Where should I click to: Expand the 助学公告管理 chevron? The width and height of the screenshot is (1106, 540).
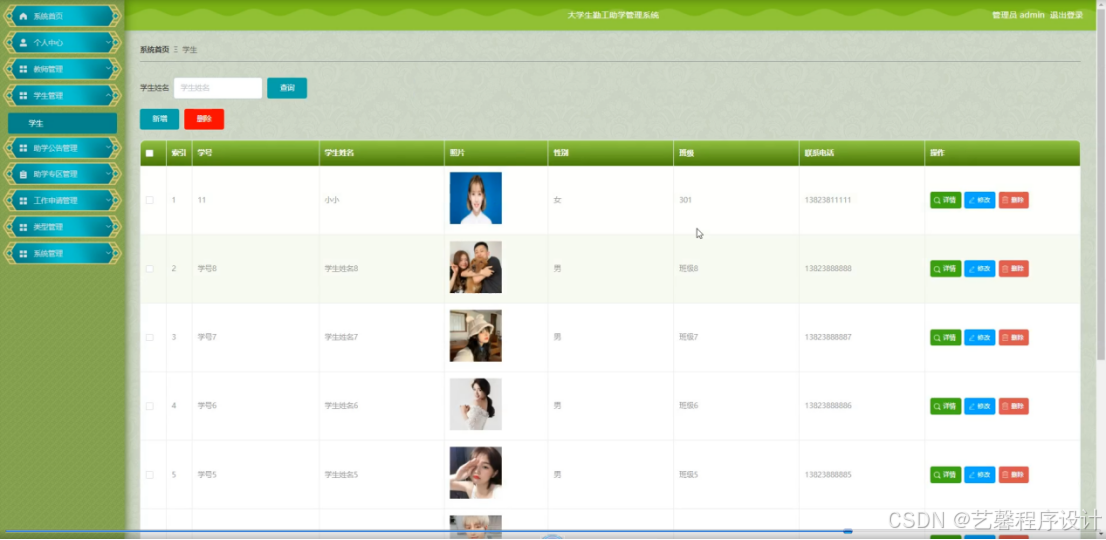click(108, 148)
